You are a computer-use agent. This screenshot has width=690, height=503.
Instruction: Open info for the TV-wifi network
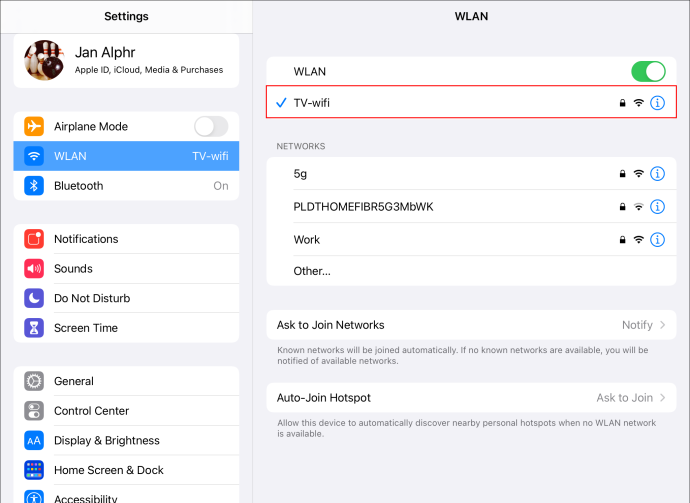657,103
